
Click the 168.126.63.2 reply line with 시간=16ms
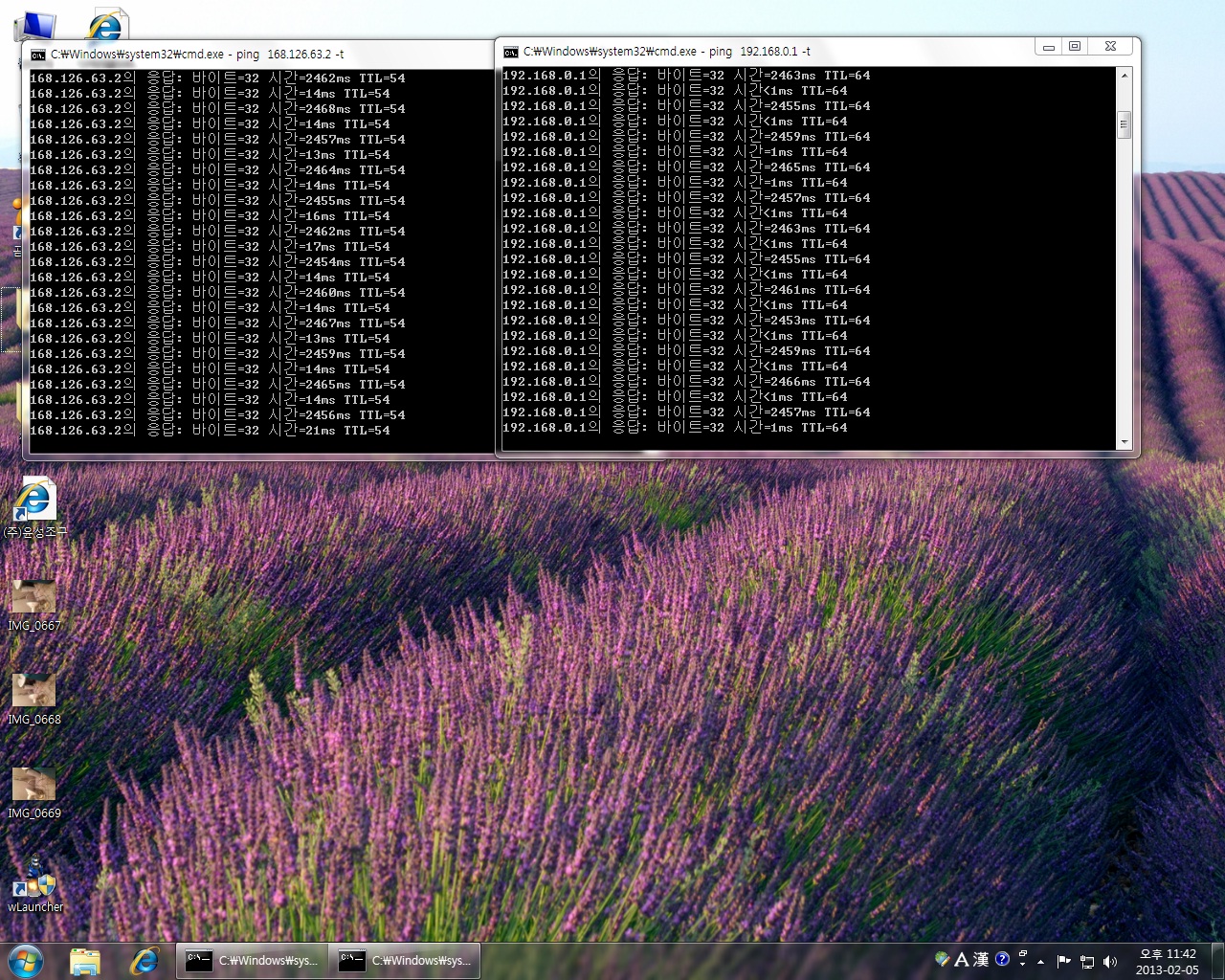pyautogui.click(x=210, y=216)
